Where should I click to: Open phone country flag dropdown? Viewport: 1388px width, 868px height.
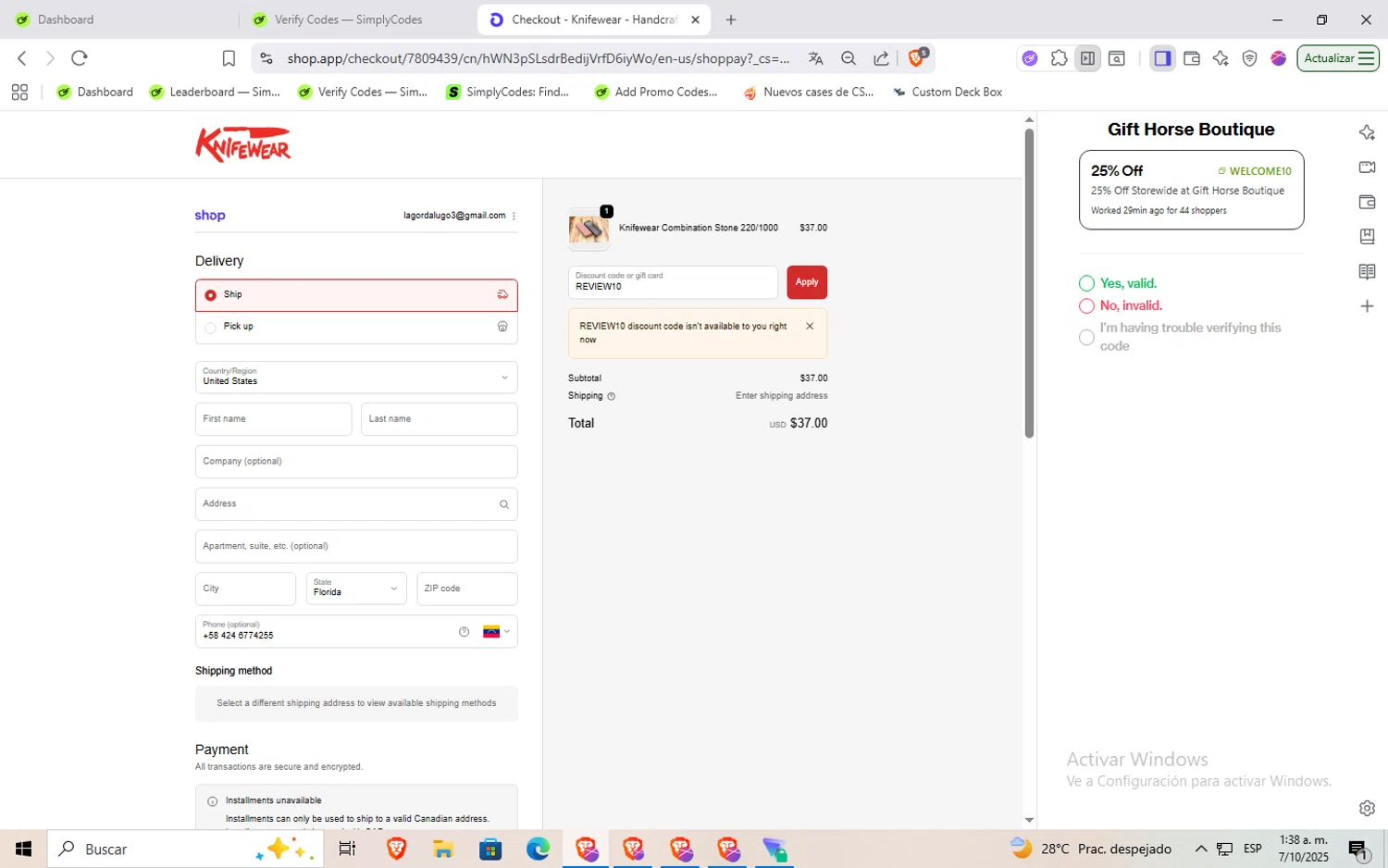coord(497,632)
